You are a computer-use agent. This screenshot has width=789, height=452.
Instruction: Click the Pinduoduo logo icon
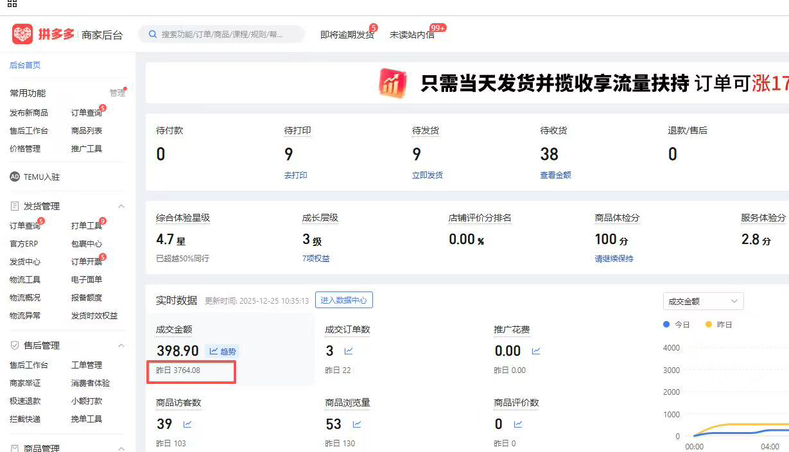pos(22,35)
